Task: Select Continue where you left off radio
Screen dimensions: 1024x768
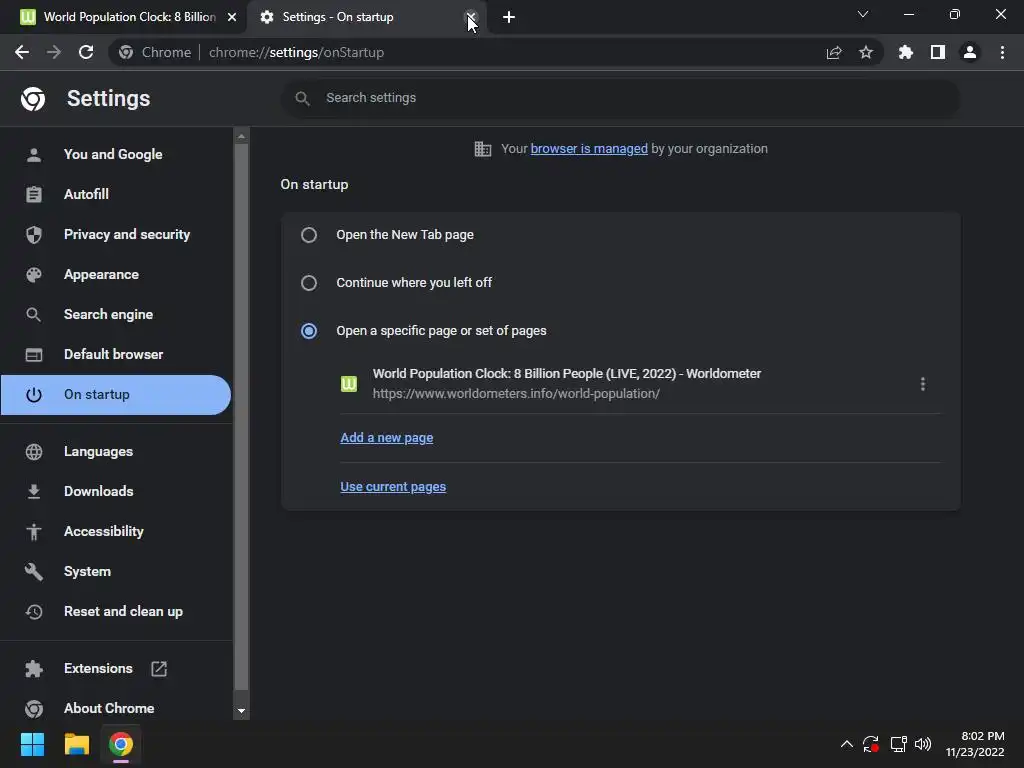Action: tap(309, 283)
